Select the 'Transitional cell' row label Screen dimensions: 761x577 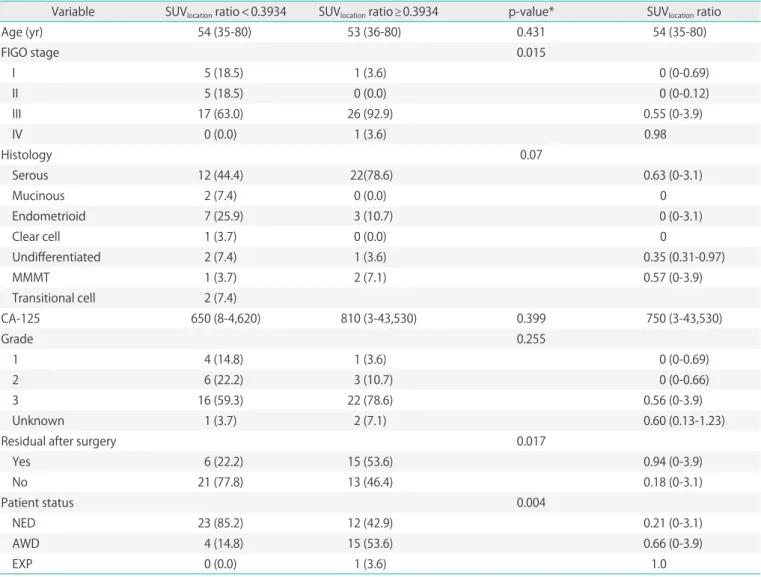click(53, 298)
